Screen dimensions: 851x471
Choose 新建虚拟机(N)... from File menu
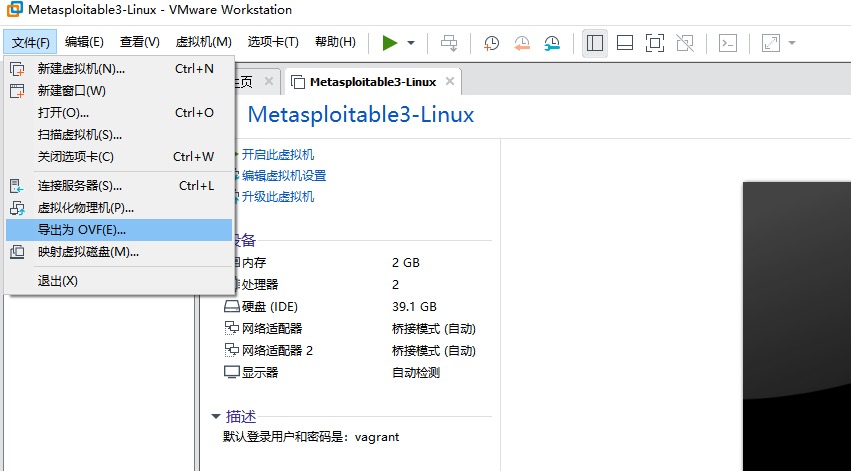(81, 69)
